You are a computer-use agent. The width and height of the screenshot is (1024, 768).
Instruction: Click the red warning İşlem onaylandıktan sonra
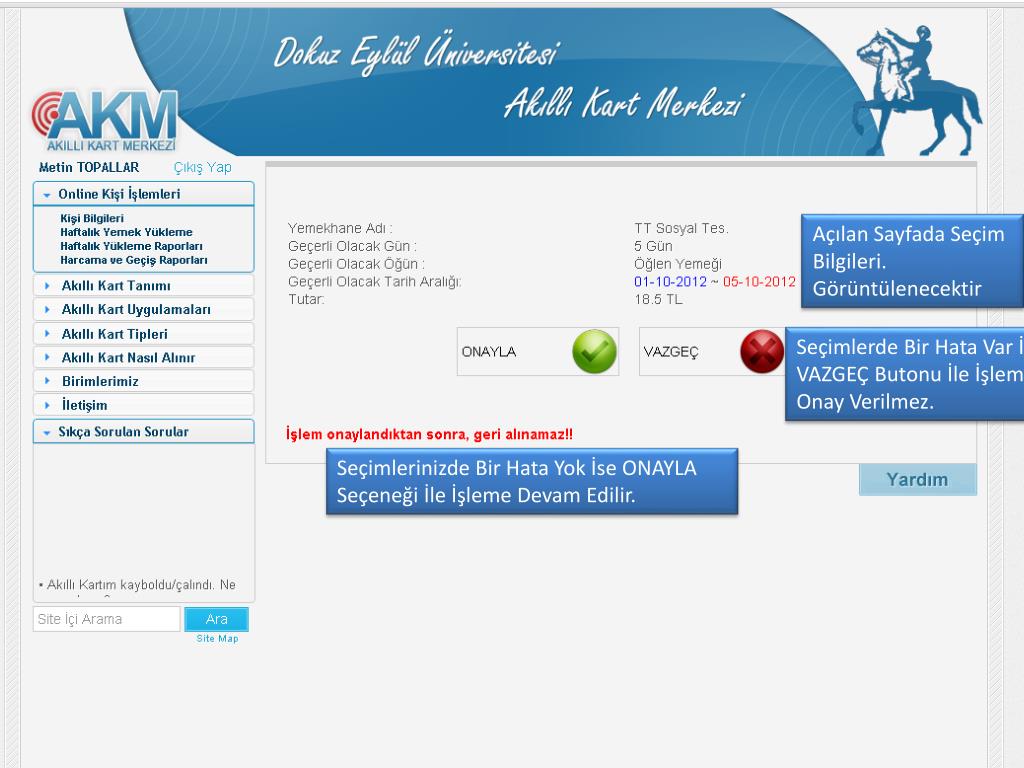point(429,434)
